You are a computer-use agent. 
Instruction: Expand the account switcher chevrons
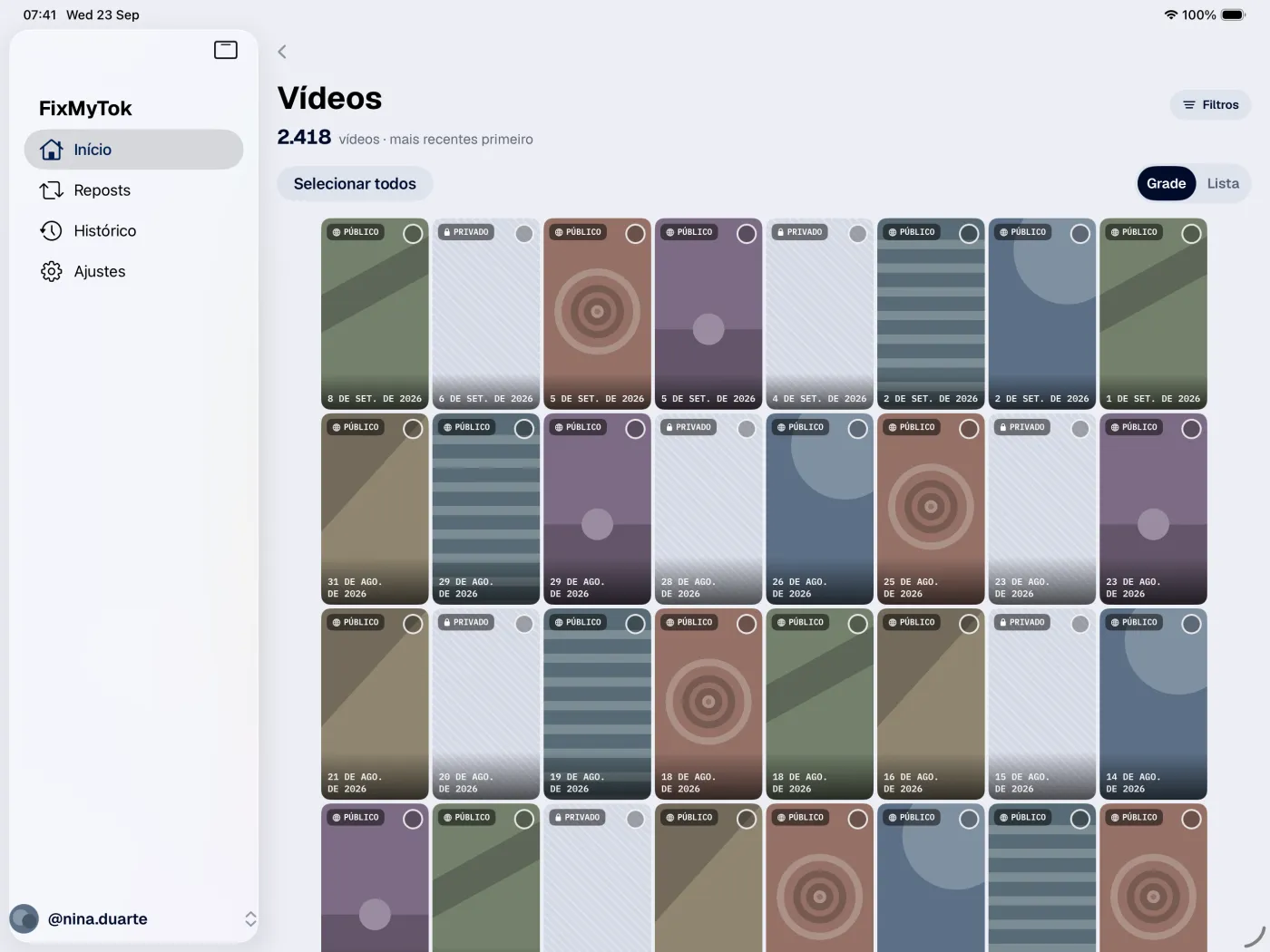pyautogui.click(x=250, y=918)
